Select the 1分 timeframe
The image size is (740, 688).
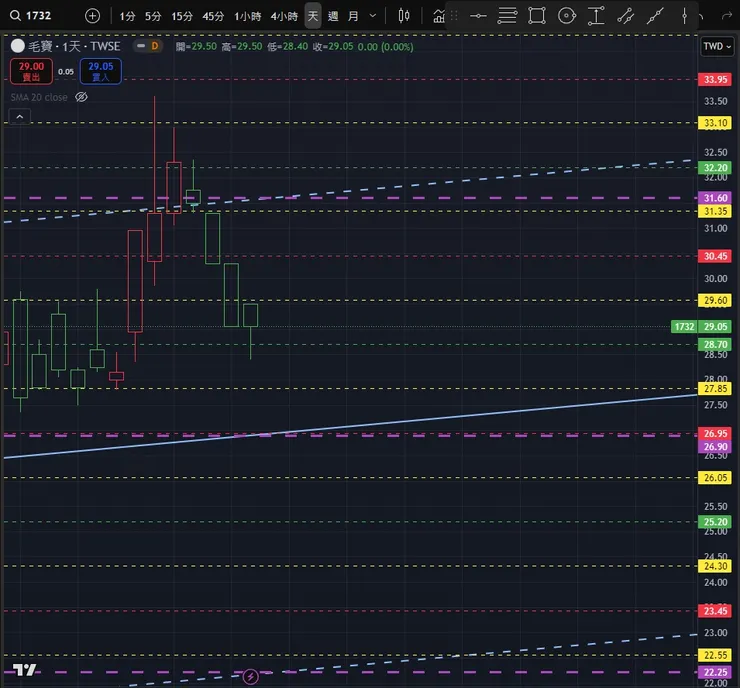click(127, 17)
